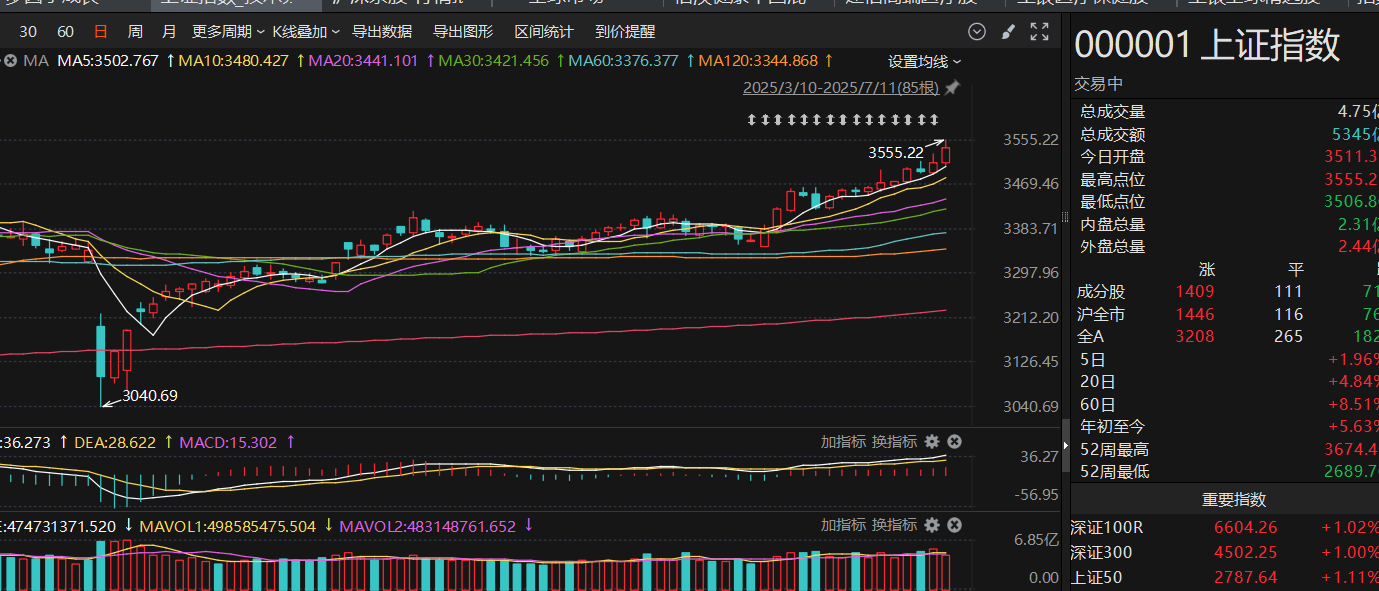
Task: Click the 年初至今 label
Action: (x=1113, y=427)
